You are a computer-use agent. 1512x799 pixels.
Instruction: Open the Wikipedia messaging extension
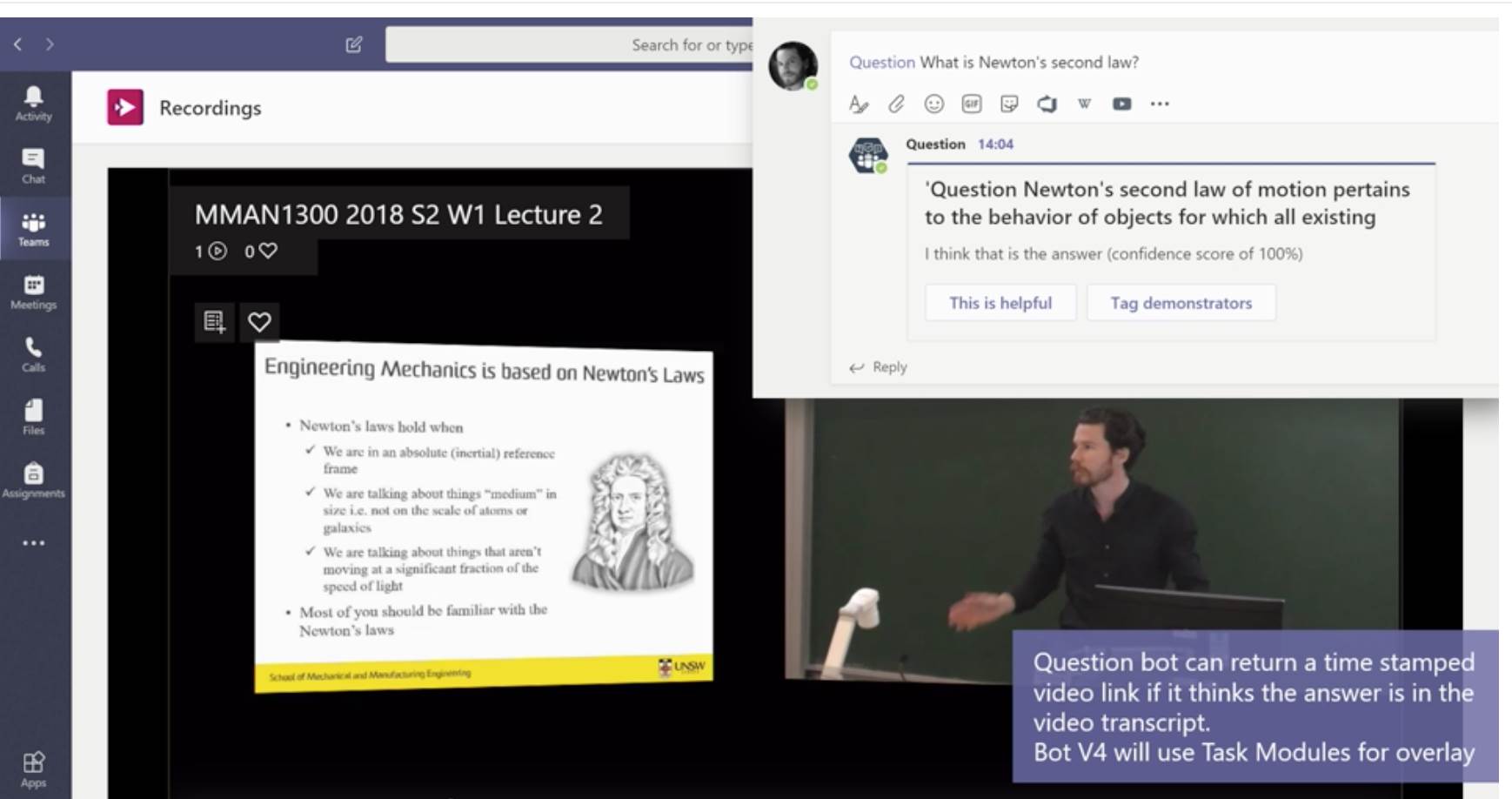click(x=1085, y=104)
